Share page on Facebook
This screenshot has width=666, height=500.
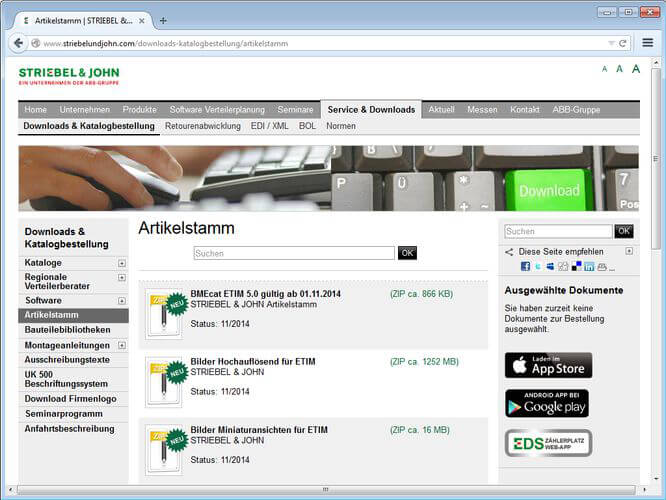pyautogui.click(x=525, y=266)
